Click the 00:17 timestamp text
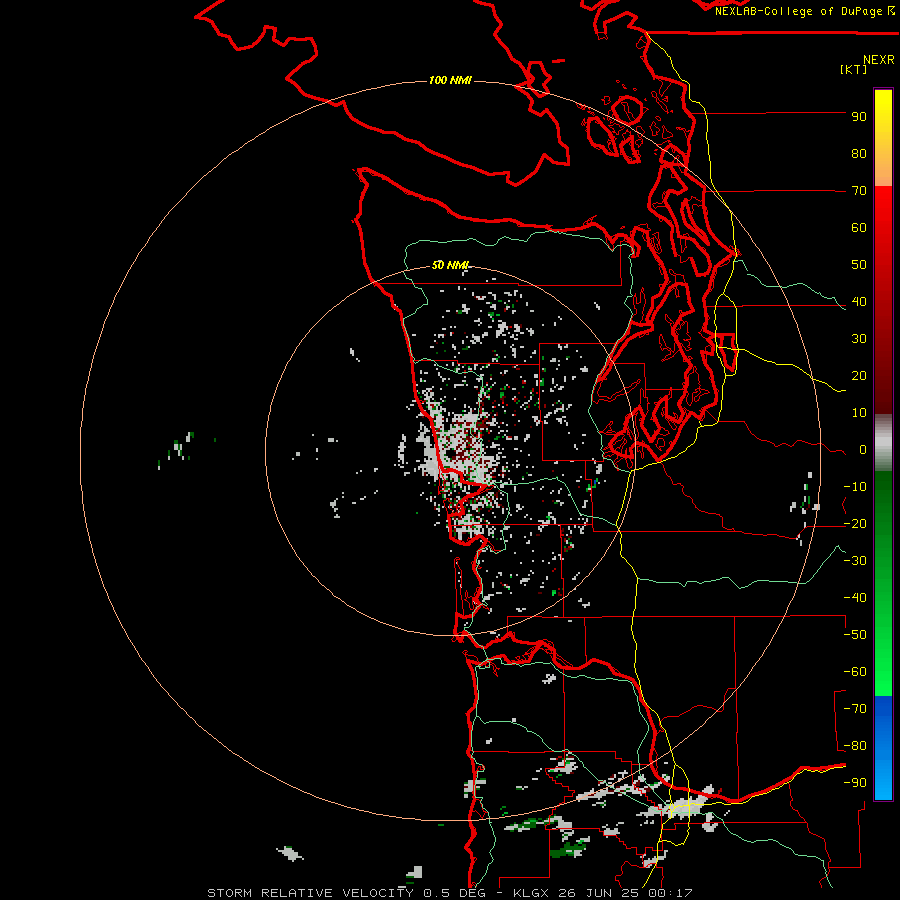This screenshot has height=900, width=900. click(670, 893)
